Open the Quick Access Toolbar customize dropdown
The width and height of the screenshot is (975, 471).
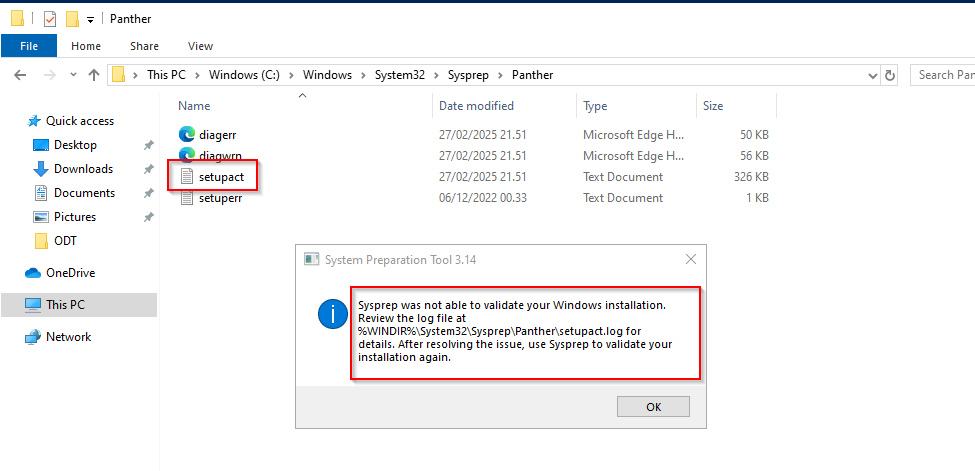(x=90, y=19)
